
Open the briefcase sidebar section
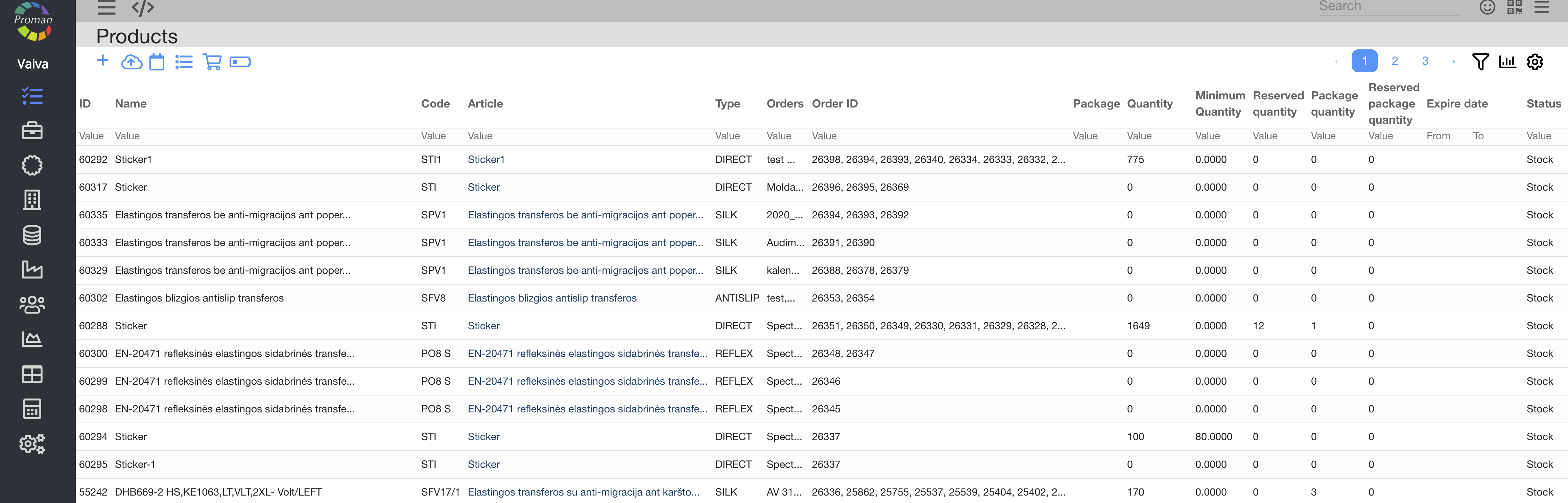pyautogui.click(x=32, y=130)
